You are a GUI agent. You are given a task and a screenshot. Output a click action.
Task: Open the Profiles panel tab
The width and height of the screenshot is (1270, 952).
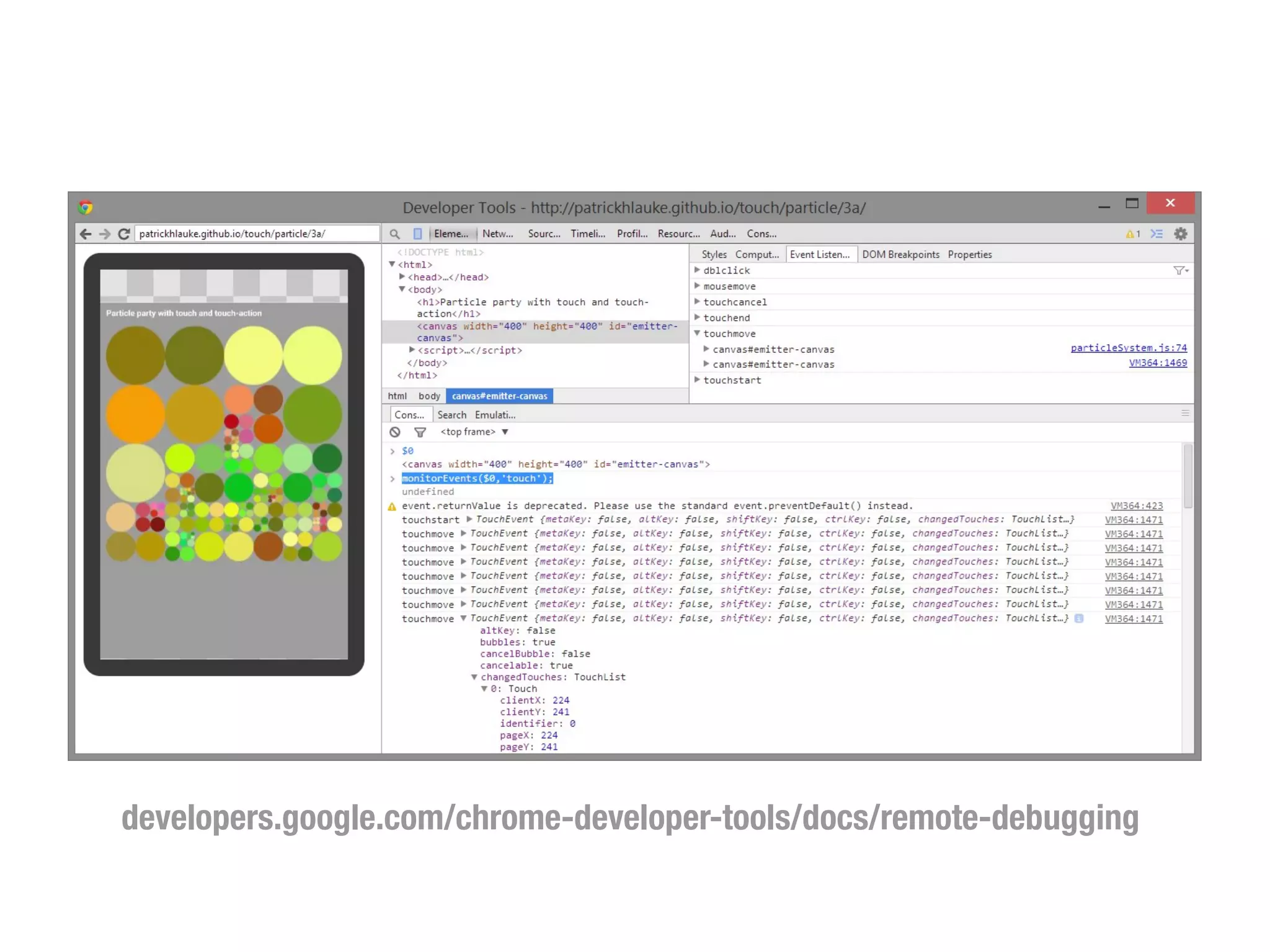(632, 234)
